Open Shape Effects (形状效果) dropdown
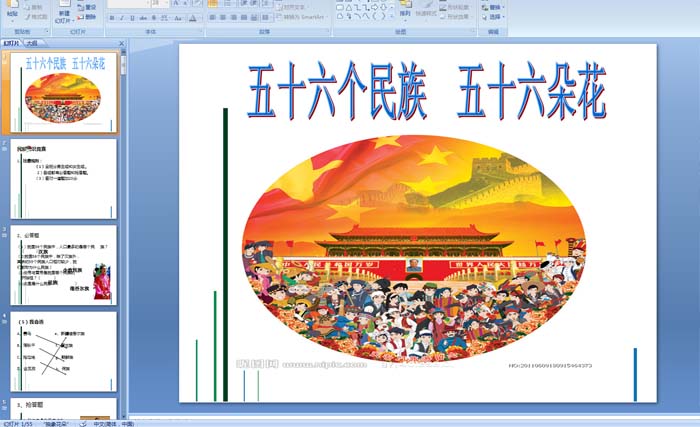Image resolution: width=700 pixels, height=427 pixels. [454, 17]
